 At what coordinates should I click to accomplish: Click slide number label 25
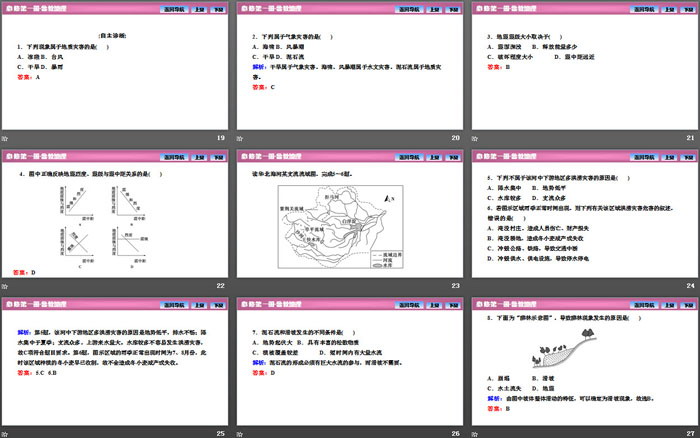221,434
